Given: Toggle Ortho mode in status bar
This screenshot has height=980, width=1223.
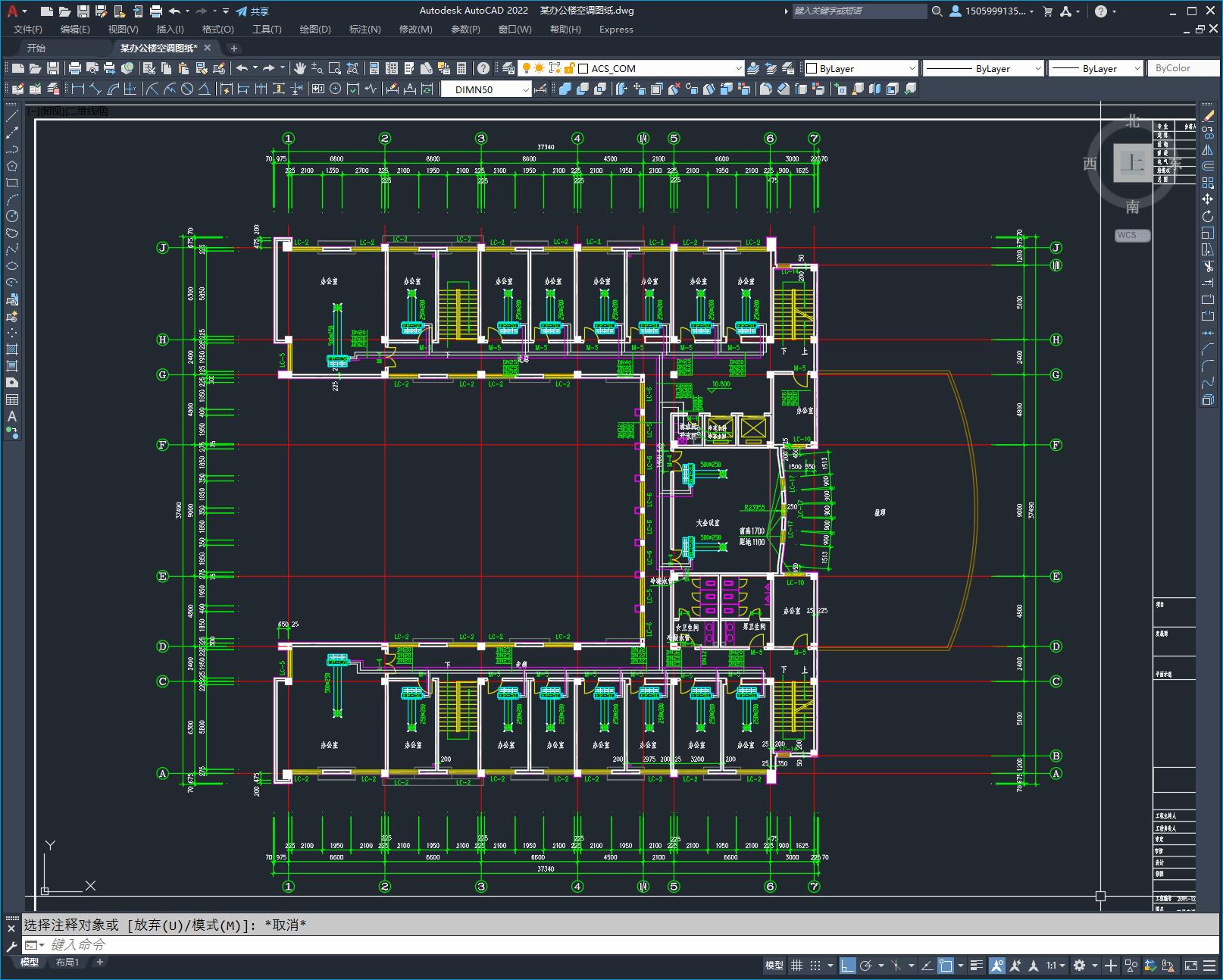Looking at the screenshot, I should [847, 965].
